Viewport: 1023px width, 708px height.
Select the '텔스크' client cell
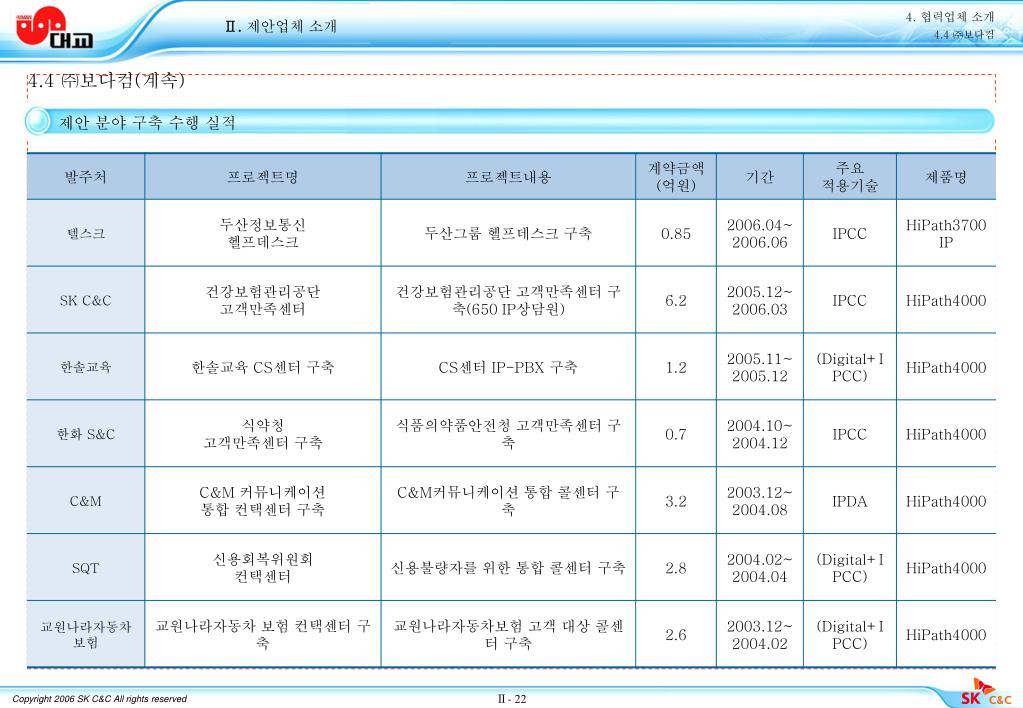tap(85, 234)
